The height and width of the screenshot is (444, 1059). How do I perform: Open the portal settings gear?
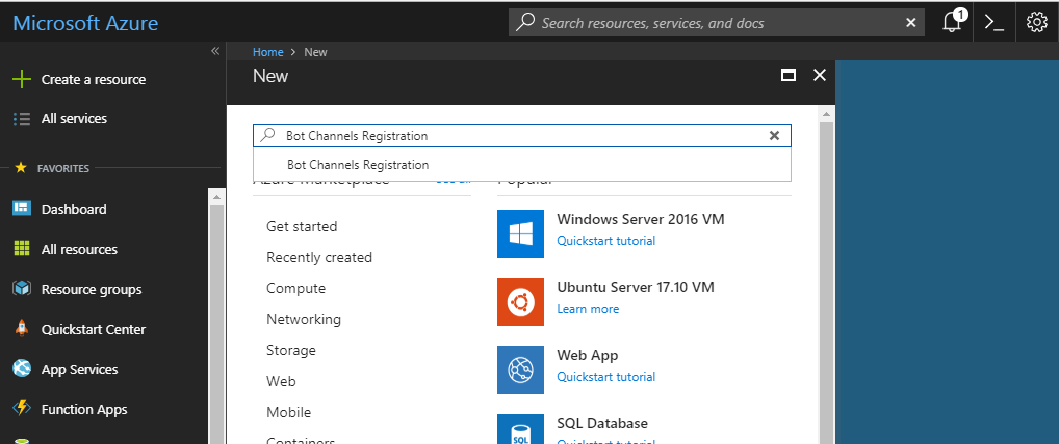[1037, 22]
